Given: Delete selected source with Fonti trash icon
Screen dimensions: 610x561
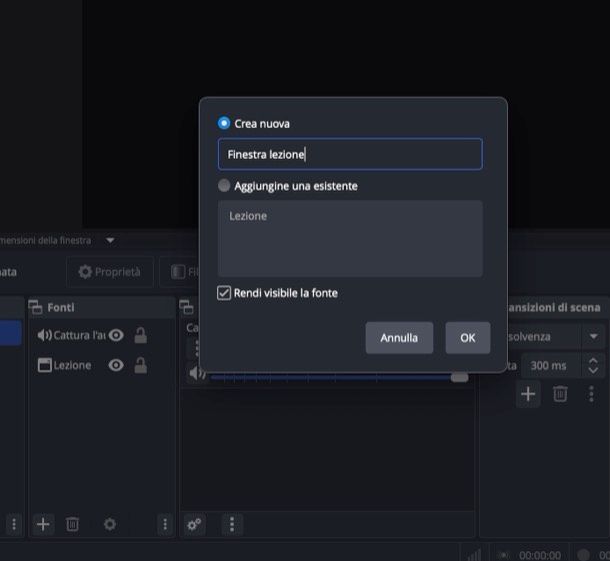Looking at the screenshot, I should click(x=72, y=524).
